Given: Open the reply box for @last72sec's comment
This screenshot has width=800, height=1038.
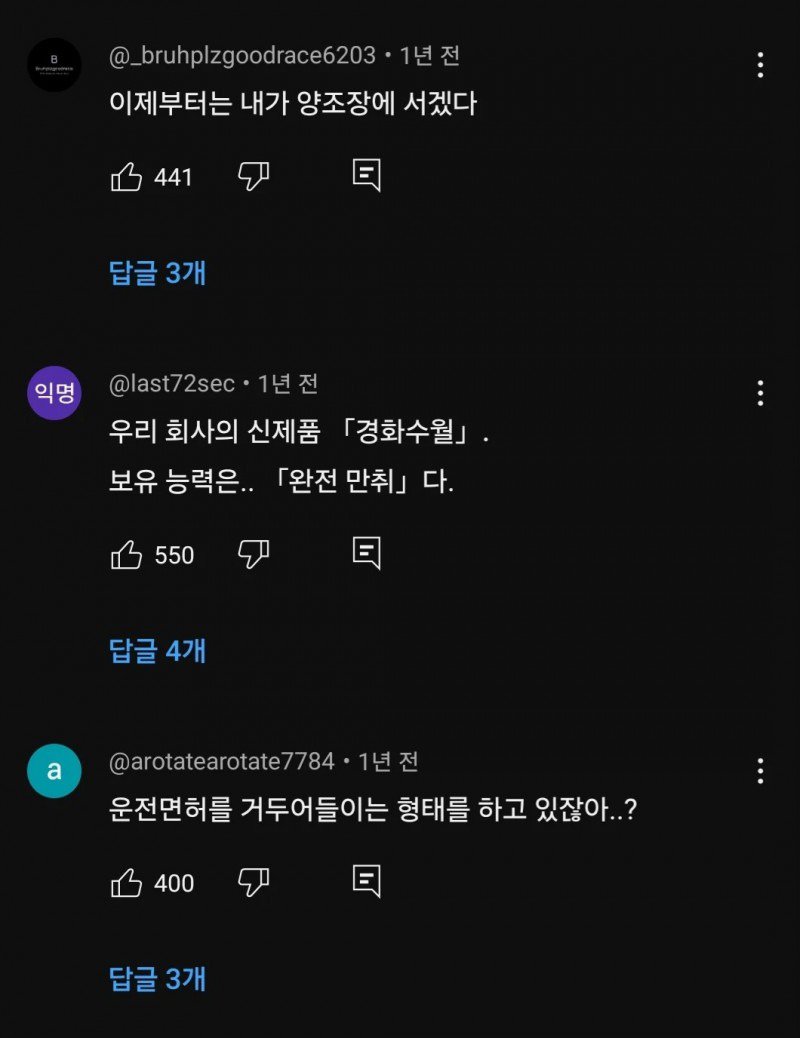Looking at the screenshot, I should [x=366, y=551].
